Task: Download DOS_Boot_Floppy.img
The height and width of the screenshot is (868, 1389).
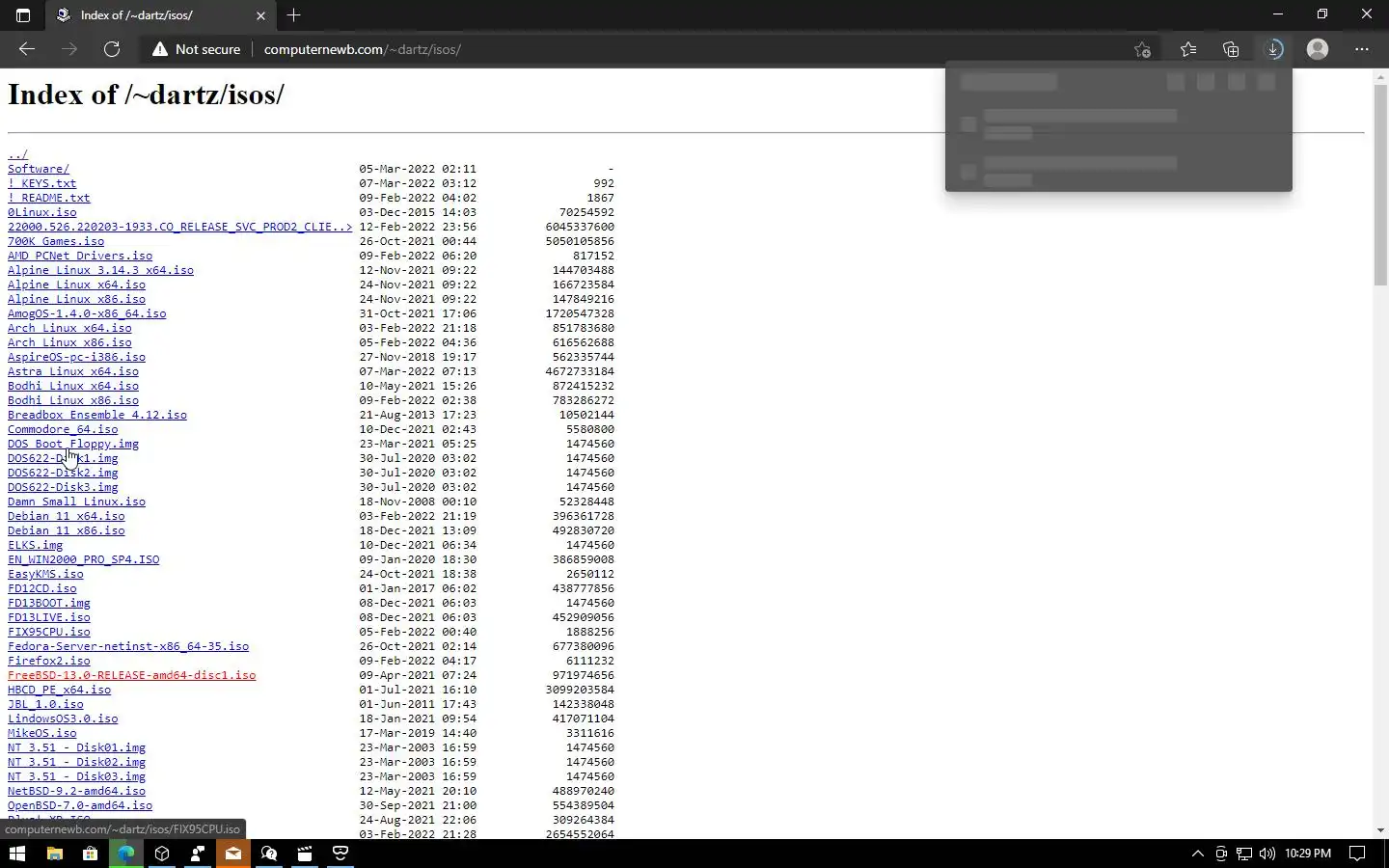Action: point(73,444)
